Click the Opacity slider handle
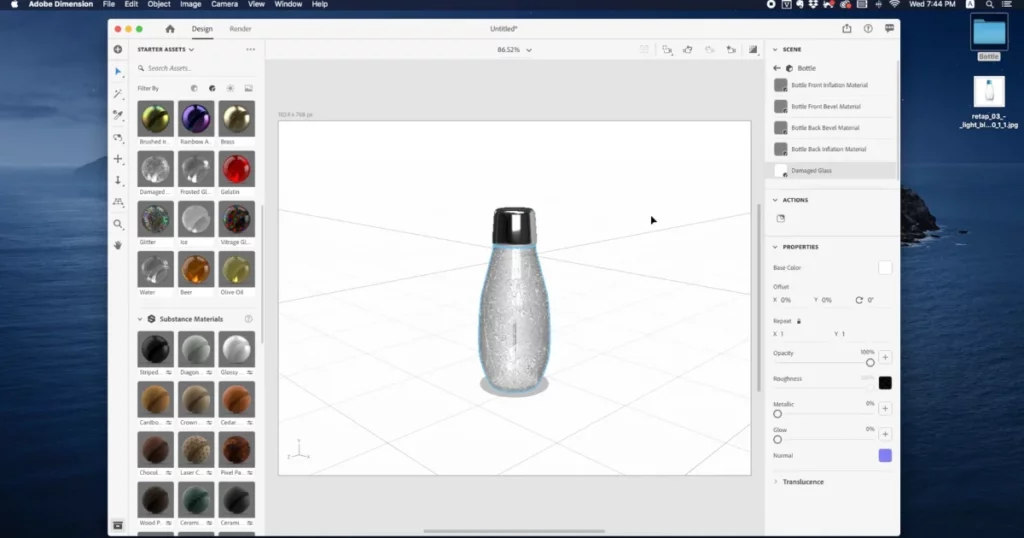Screen dimensions: 1024x538 tap(870, 363)
